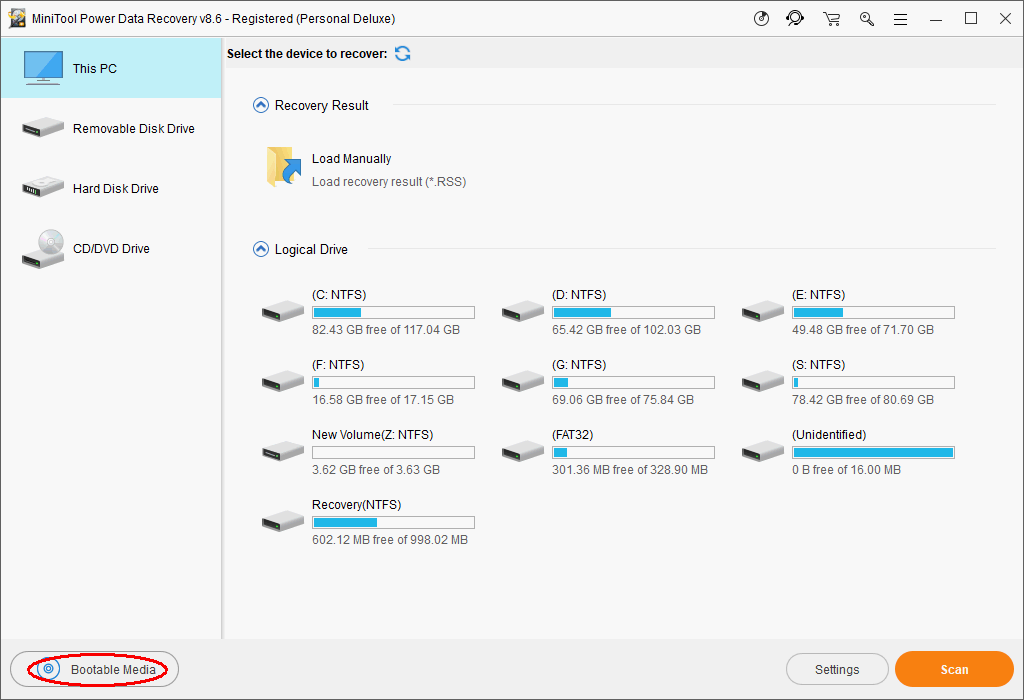
Task: Click the Recovery partition usage bar
Action: 393,522
